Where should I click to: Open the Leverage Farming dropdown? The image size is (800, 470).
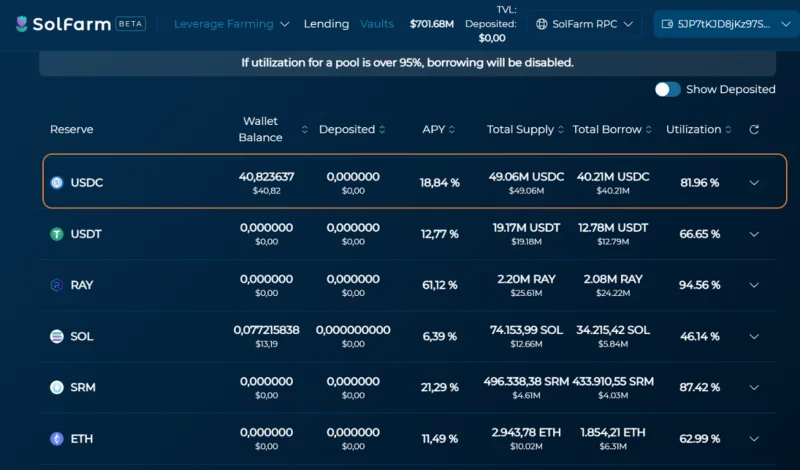(232, 24)
